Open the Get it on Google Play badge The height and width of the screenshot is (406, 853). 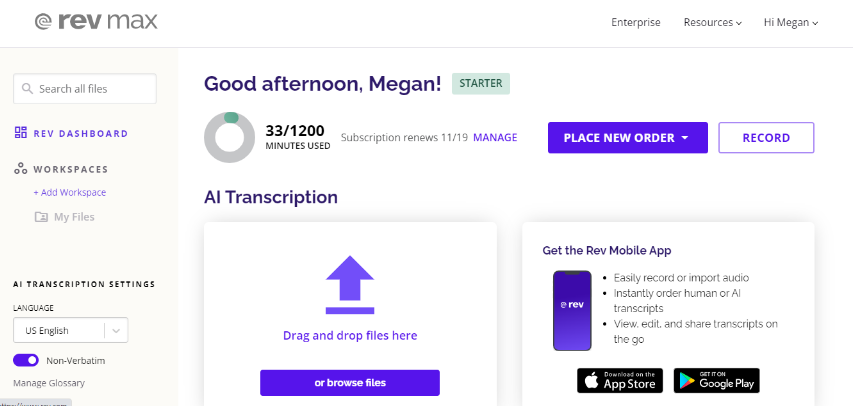coord(716,380)
